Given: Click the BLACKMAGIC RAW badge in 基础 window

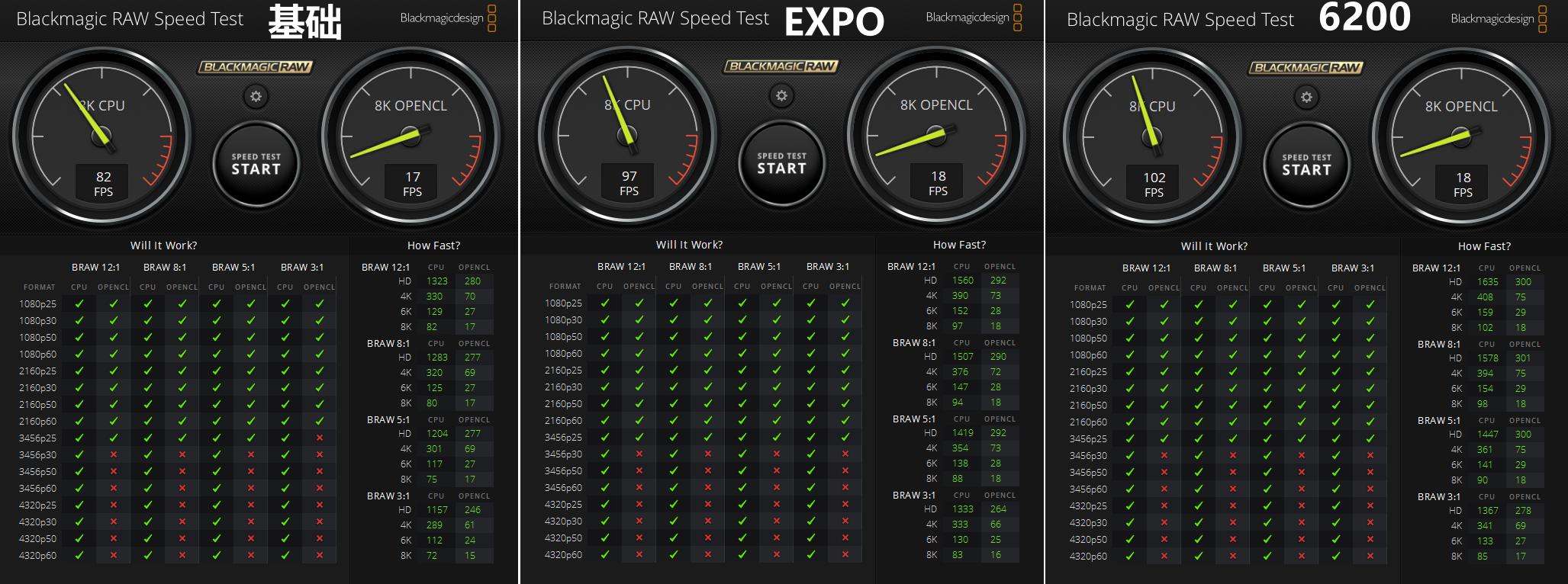Looking at the screenshot, I should 256,67.
